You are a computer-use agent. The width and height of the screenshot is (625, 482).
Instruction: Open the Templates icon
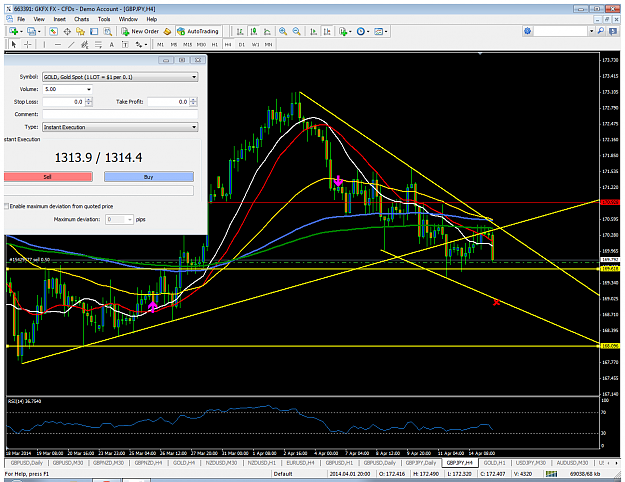(x=379, y=31)
